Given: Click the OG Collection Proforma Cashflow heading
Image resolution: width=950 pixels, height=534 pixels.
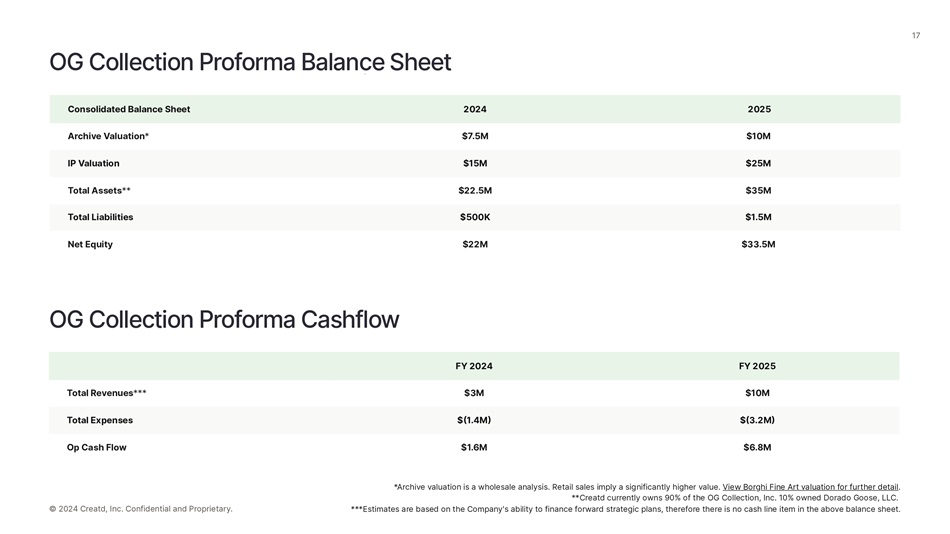Looking at the screenshot, I should pos(224,320).
